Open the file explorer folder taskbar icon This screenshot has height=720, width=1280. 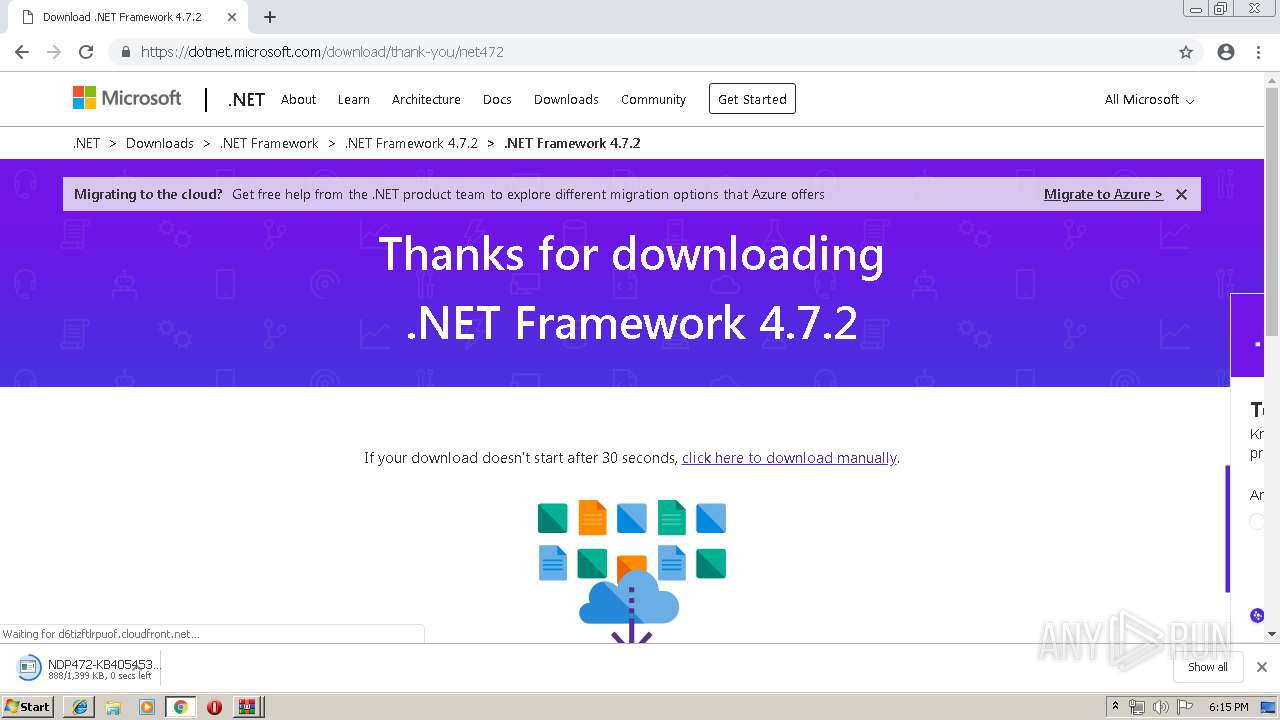click(113, 706)
